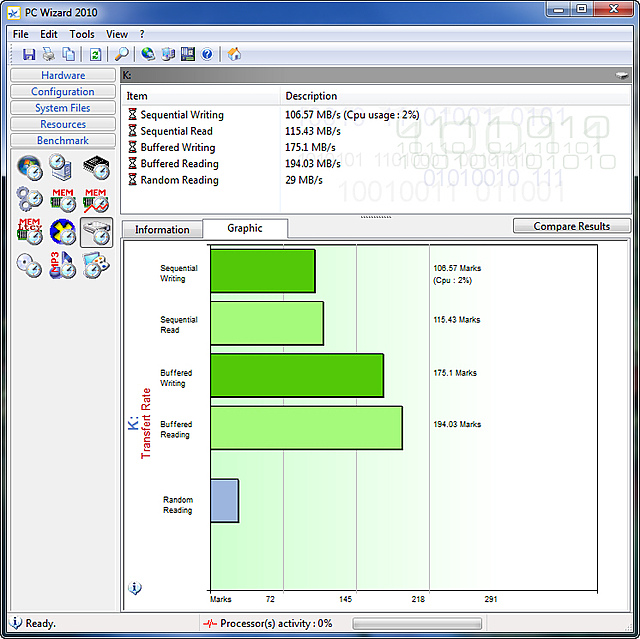Click the Home house toolbar icon

coord(234,54)
